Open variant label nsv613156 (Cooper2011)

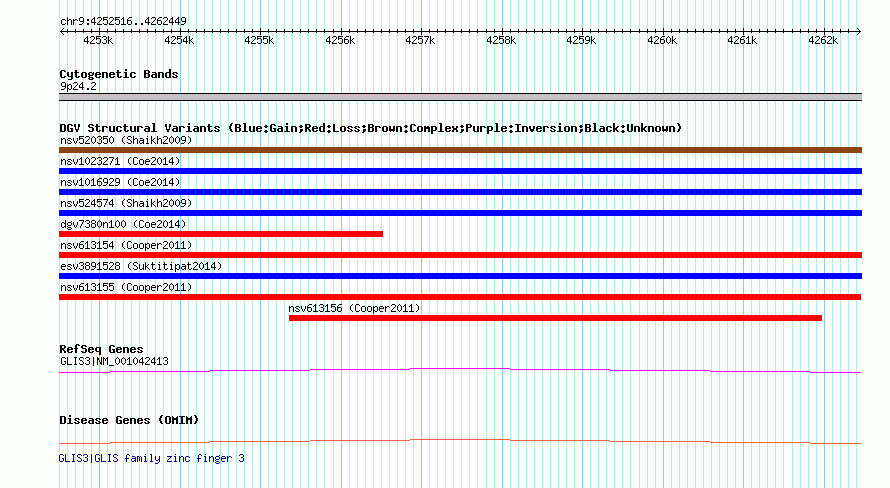[x=354, y=308]
